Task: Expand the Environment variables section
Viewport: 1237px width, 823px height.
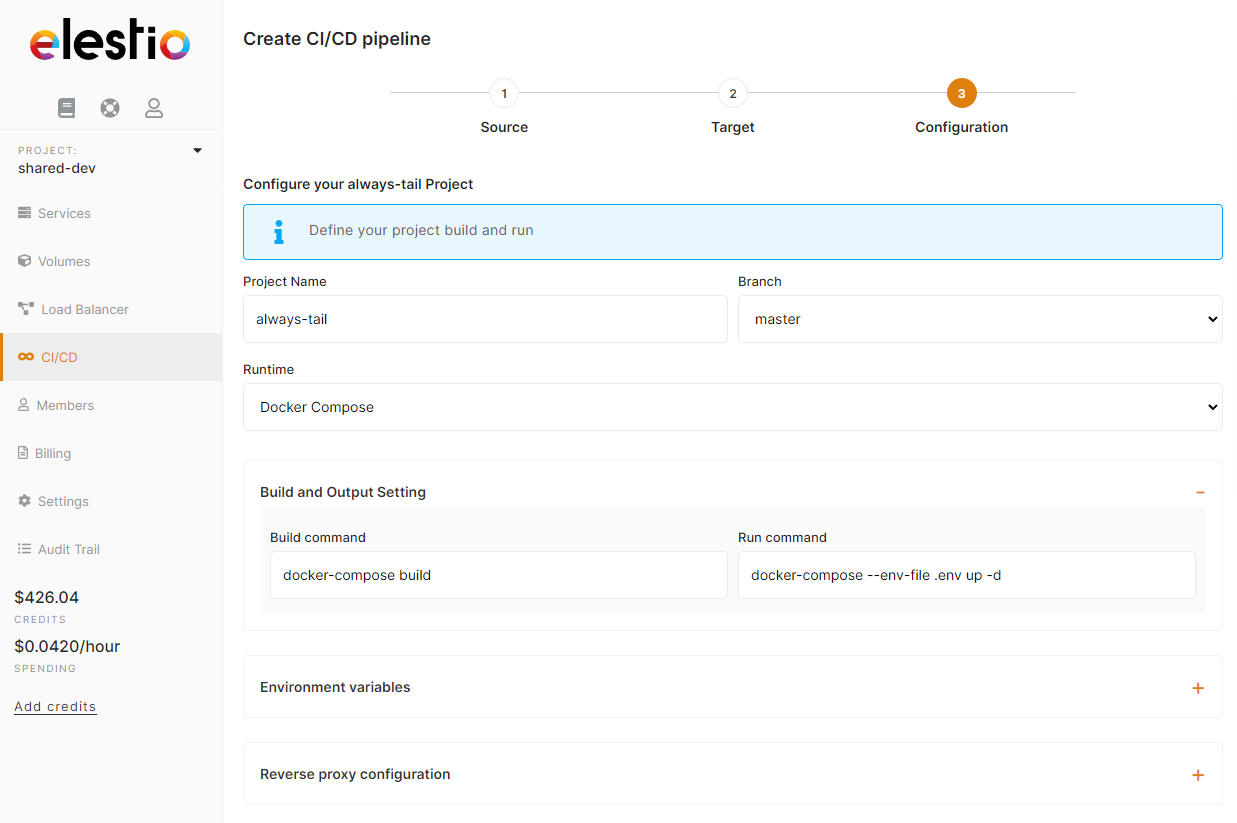Action: pyautogui.click(x=1198, y=688)
